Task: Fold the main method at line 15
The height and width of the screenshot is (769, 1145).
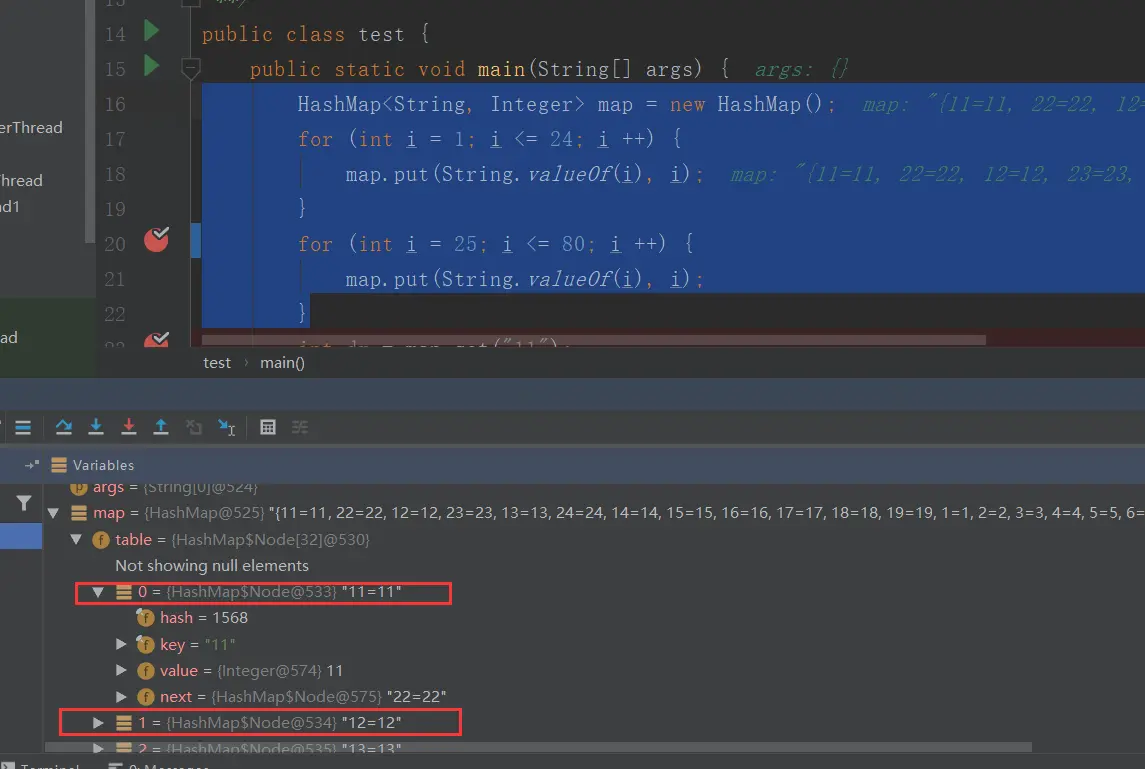Action: [x=191, y=69]
